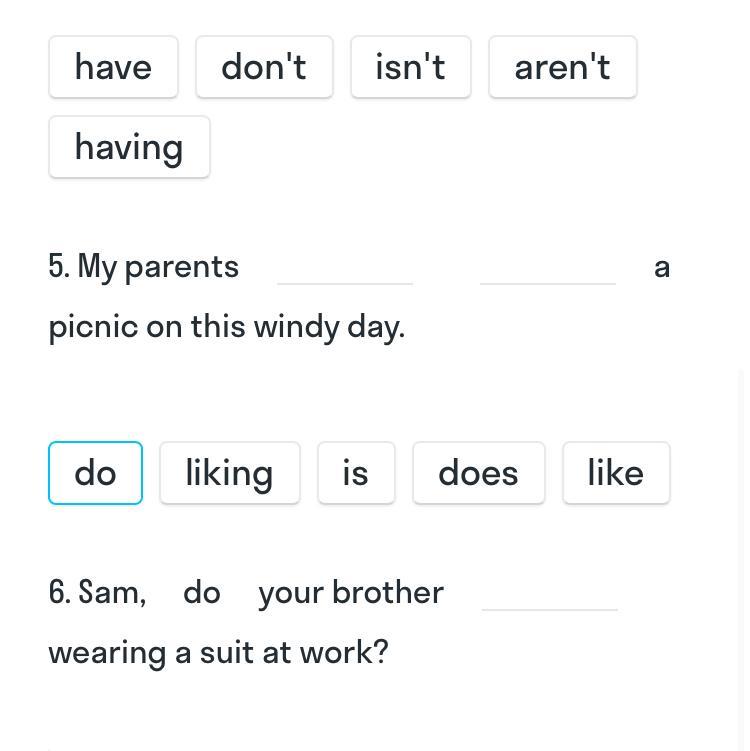Screen dimensions: 750x751
Task: Pick the "don't" word chip
Action: [x=264, y=67]
